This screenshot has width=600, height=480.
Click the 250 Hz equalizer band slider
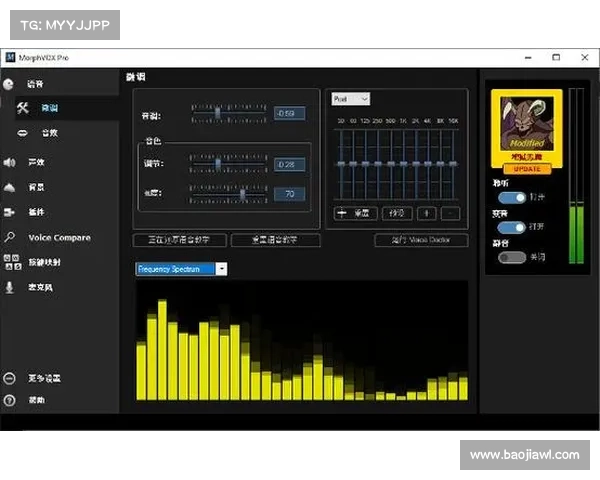(378, 164)
